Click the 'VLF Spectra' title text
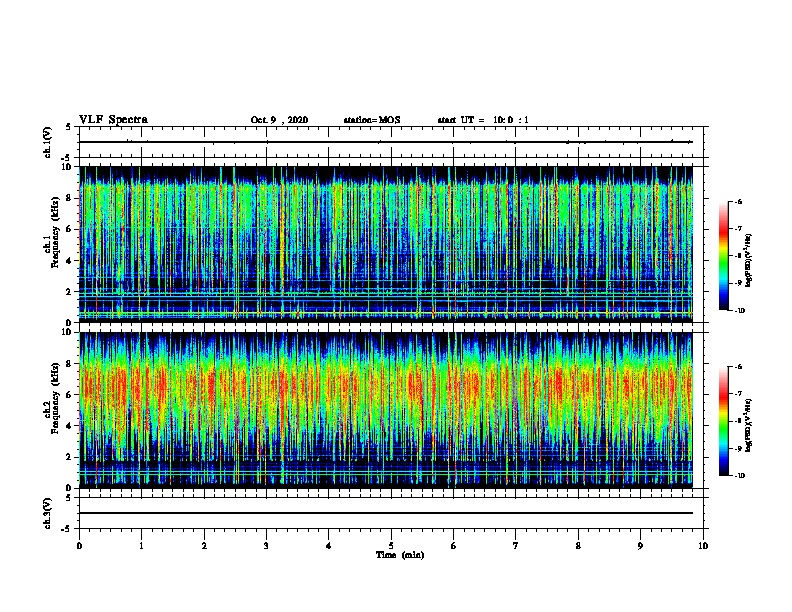The image size is (792, 612). click(113, 120)
